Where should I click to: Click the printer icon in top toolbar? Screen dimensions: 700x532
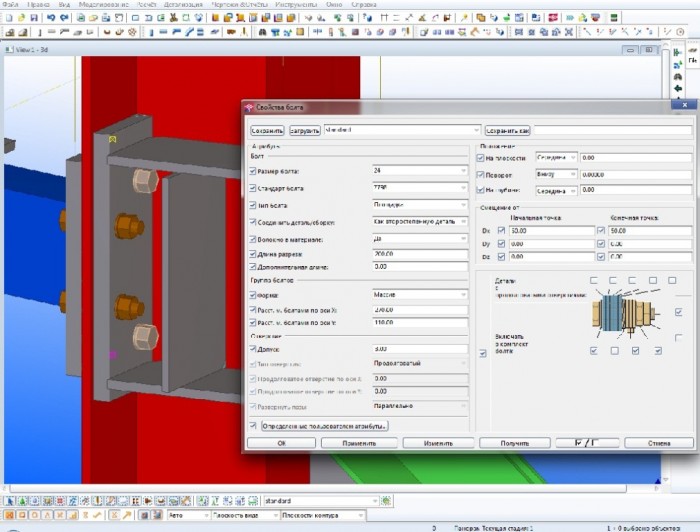[x=106, y=18]
